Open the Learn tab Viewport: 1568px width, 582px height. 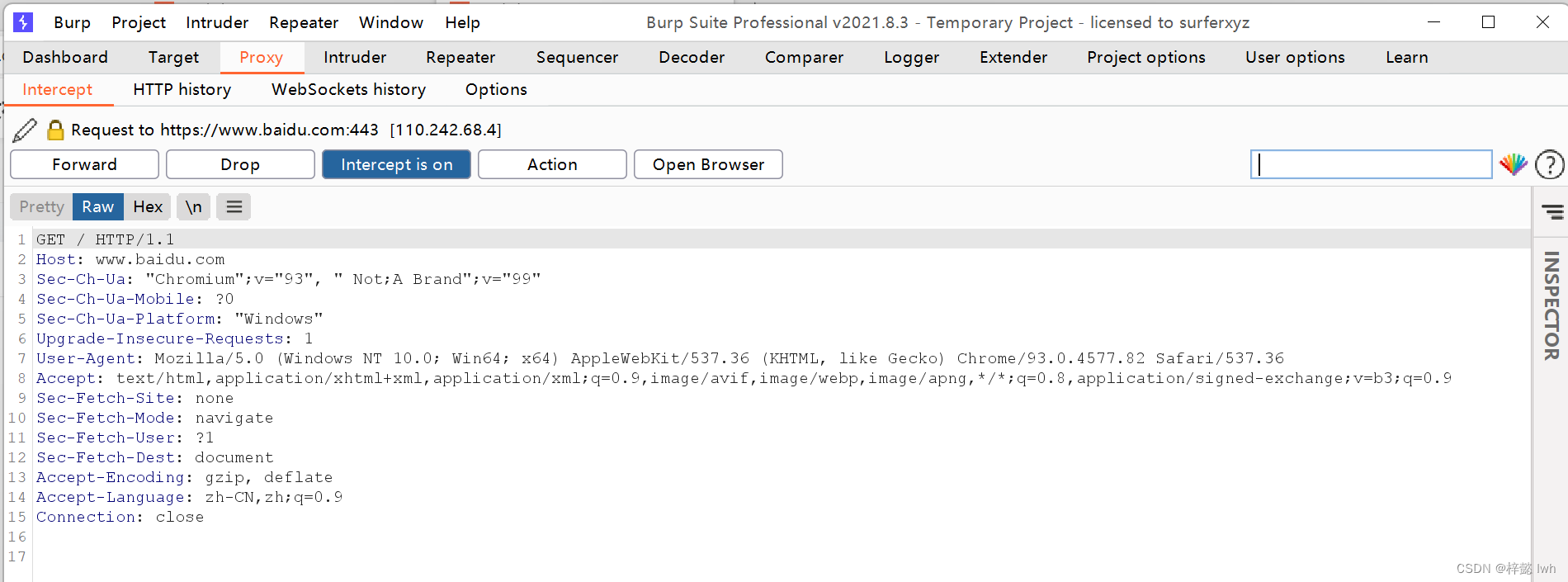pyautogui.click(x=1406, y=57)
